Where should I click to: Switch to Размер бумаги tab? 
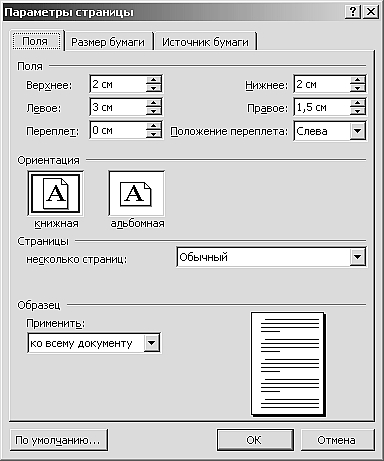(108, 42)
